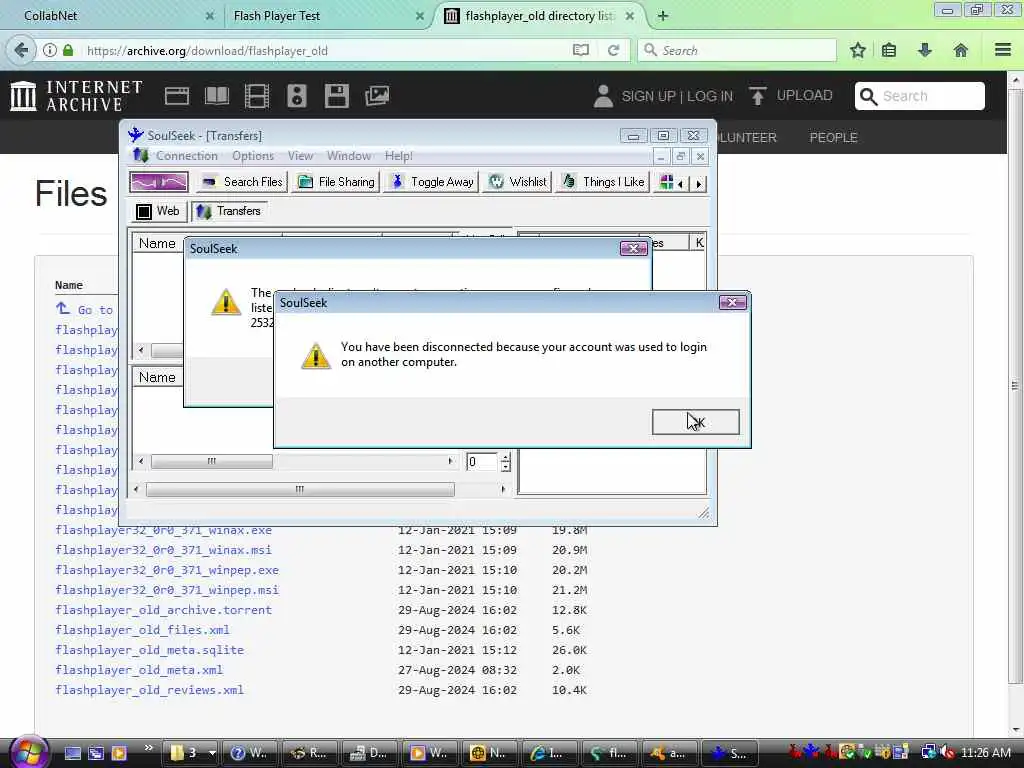
Task: Open the Texts book icon on Internet Archive
Action: pyautogui.click(x=217, y=96)
